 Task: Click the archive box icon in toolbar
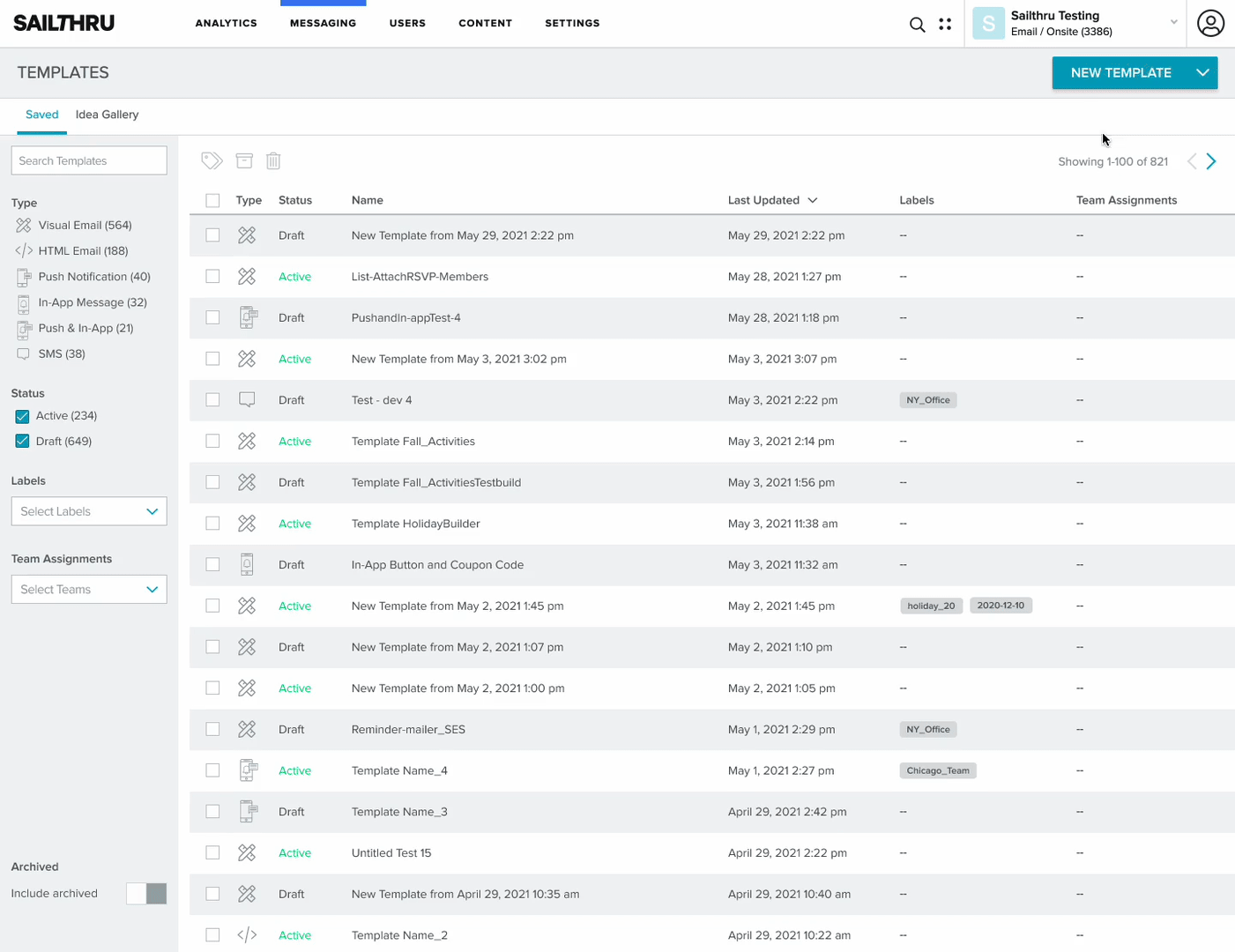click(x=244, y=160)
